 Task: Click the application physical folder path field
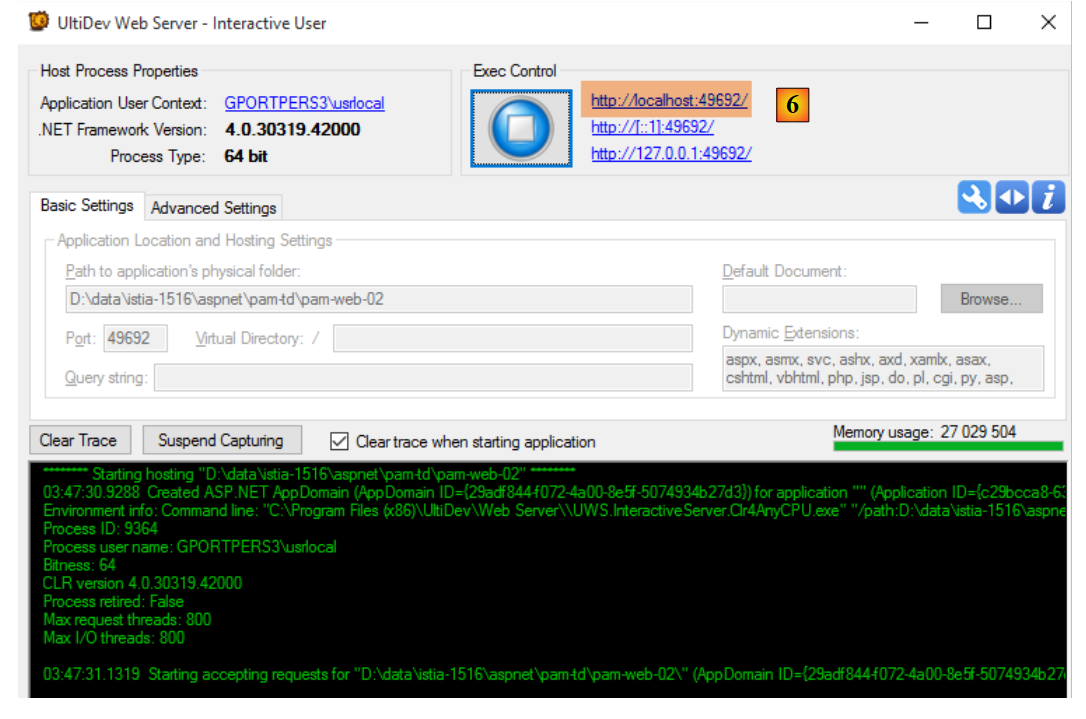click(x=378, y=299)
